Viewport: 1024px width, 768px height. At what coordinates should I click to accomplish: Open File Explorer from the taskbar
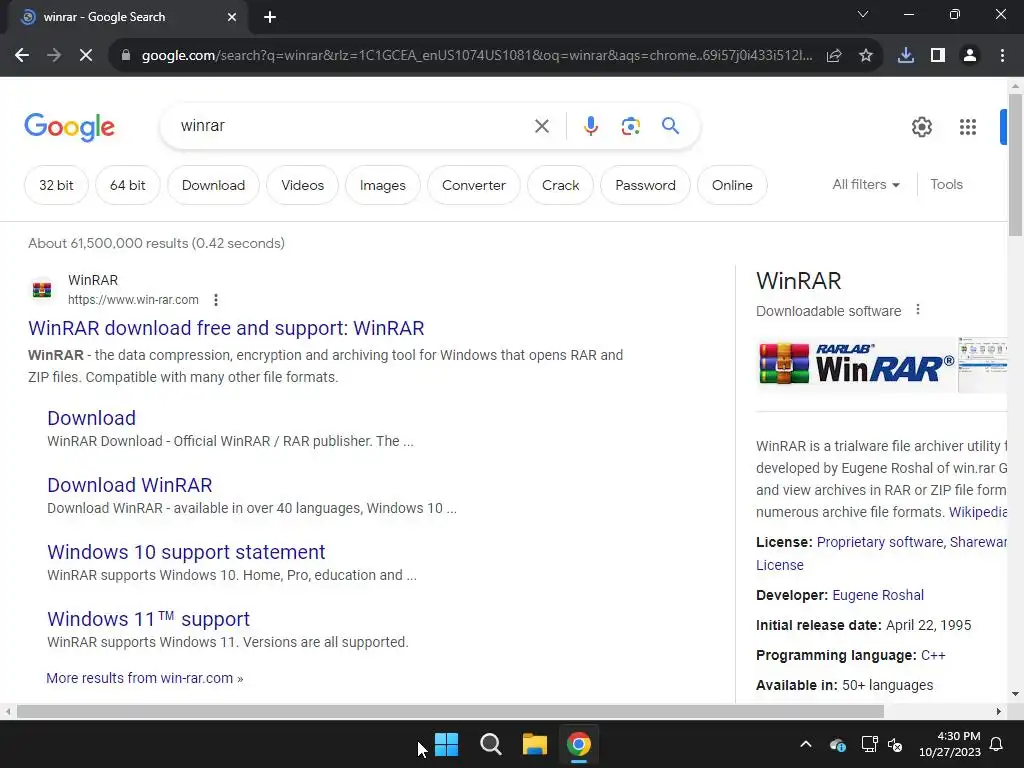tap(535, 744)
